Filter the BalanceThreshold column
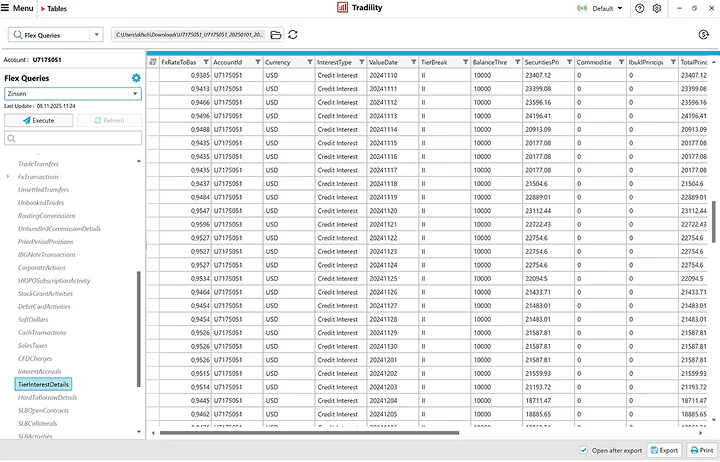The height and width of the screenshot is (462, 720). click(x=517, y=62)
